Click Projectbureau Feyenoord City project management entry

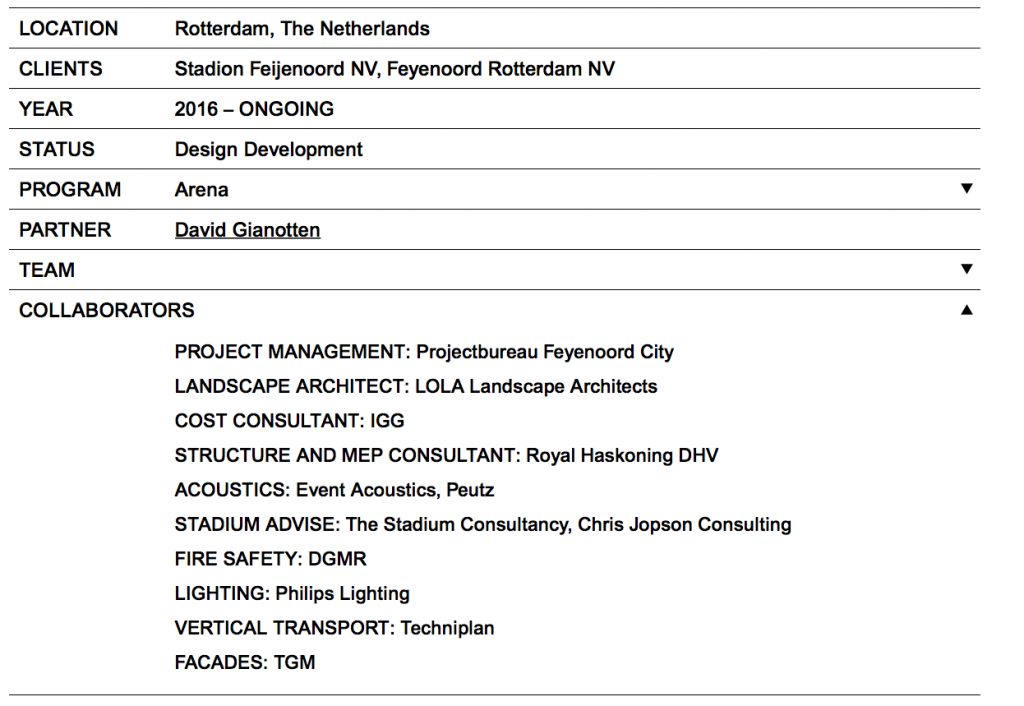tap(544, 352)
